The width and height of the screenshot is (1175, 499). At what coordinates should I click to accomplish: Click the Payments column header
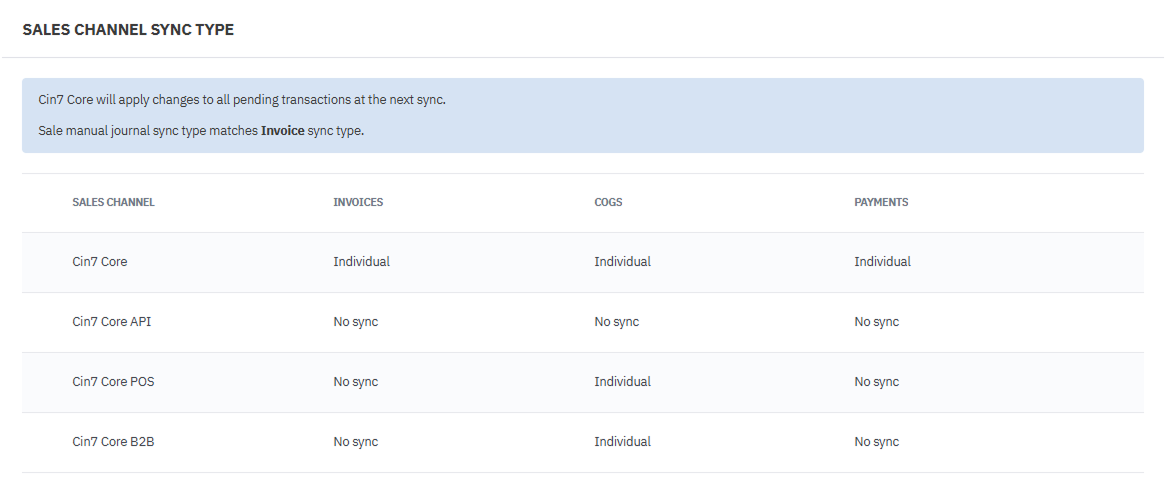881,202
